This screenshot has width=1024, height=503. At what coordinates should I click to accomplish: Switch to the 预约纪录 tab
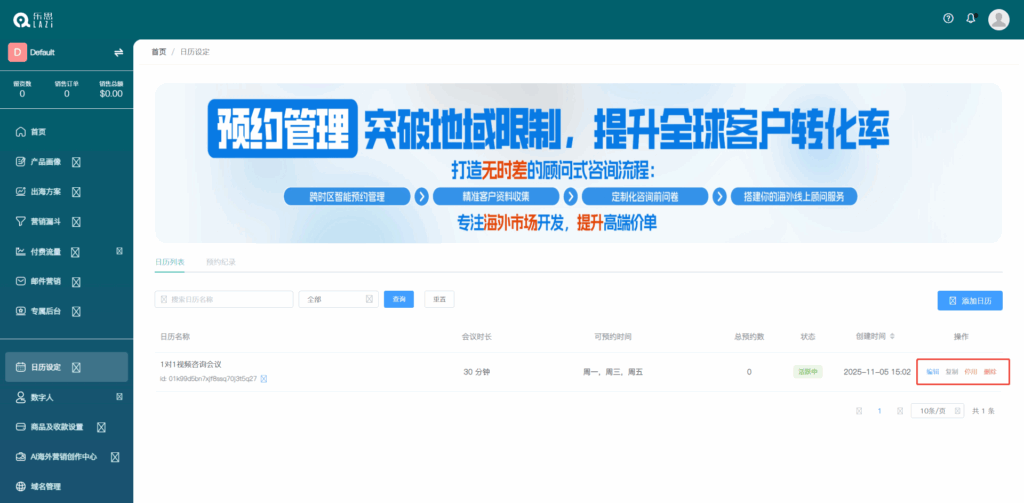point(220,261)
